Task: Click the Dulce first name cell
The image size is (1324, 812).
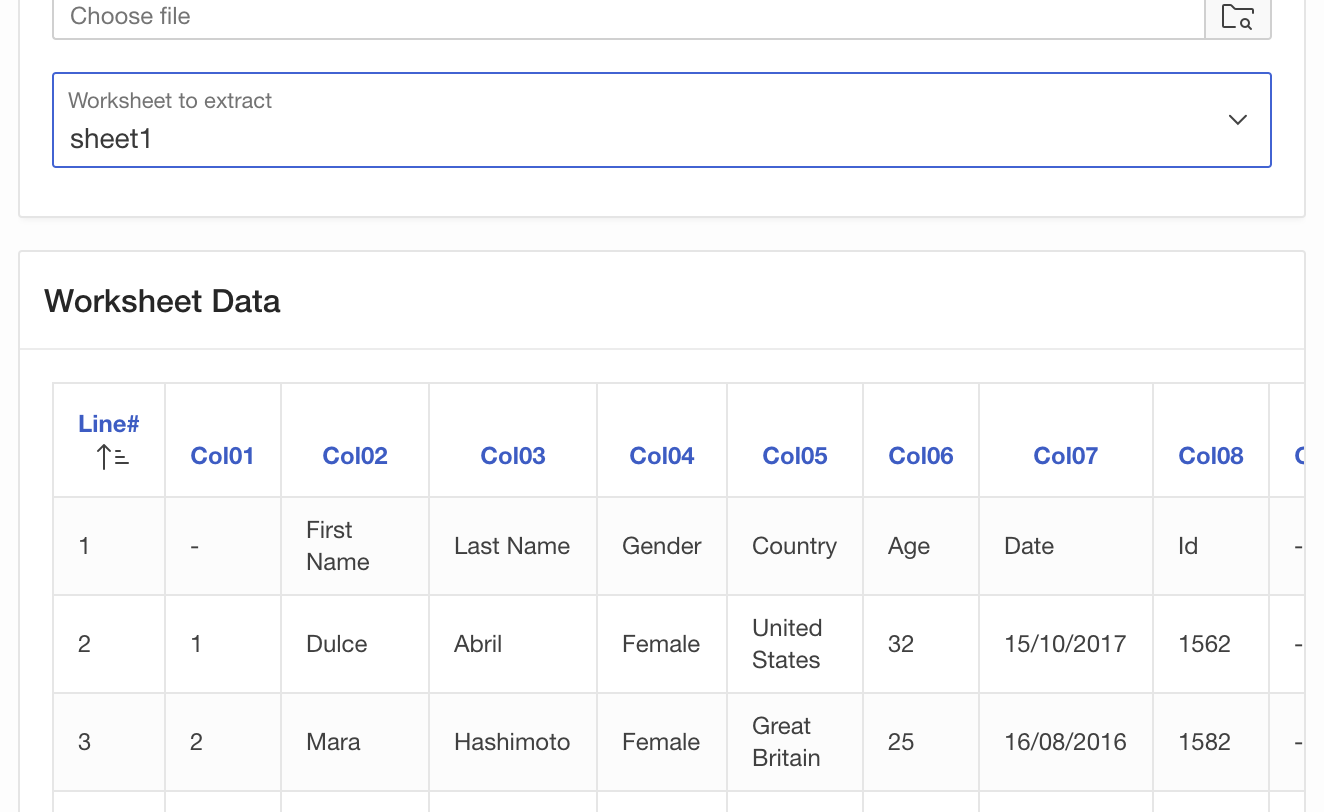Action: (337, 644)
